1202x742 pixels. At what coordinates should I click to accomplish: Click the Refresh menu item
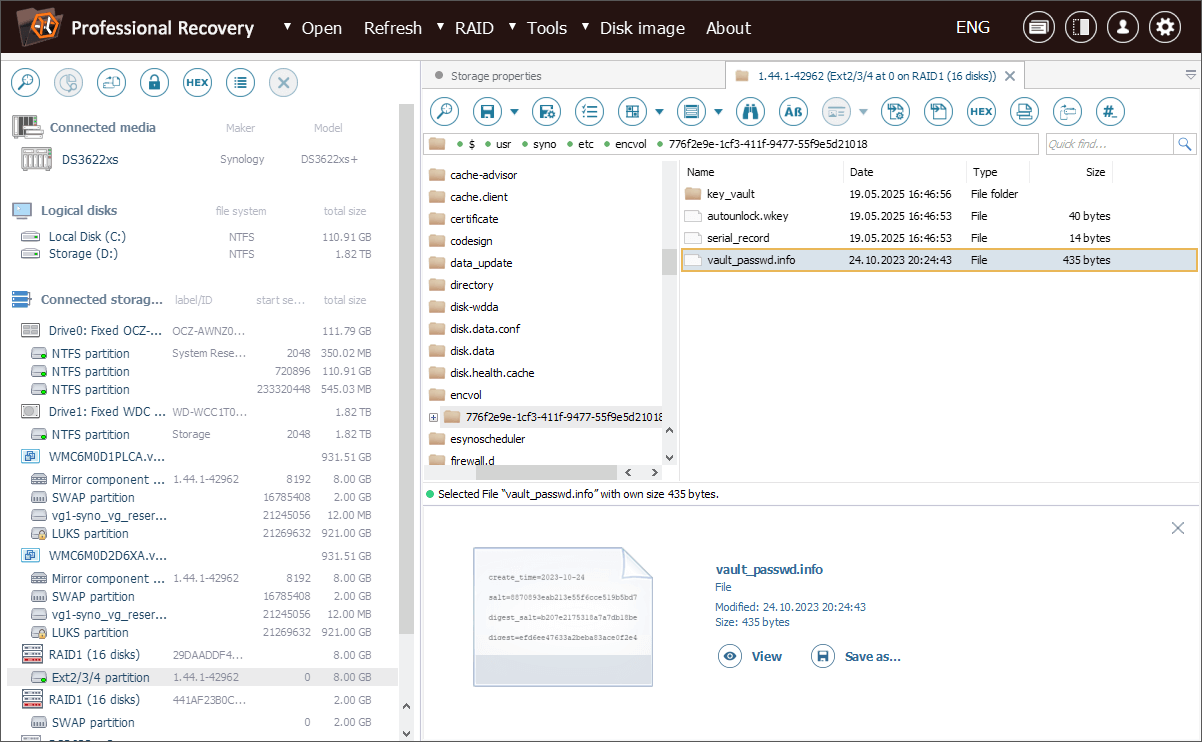coord(393,28)
